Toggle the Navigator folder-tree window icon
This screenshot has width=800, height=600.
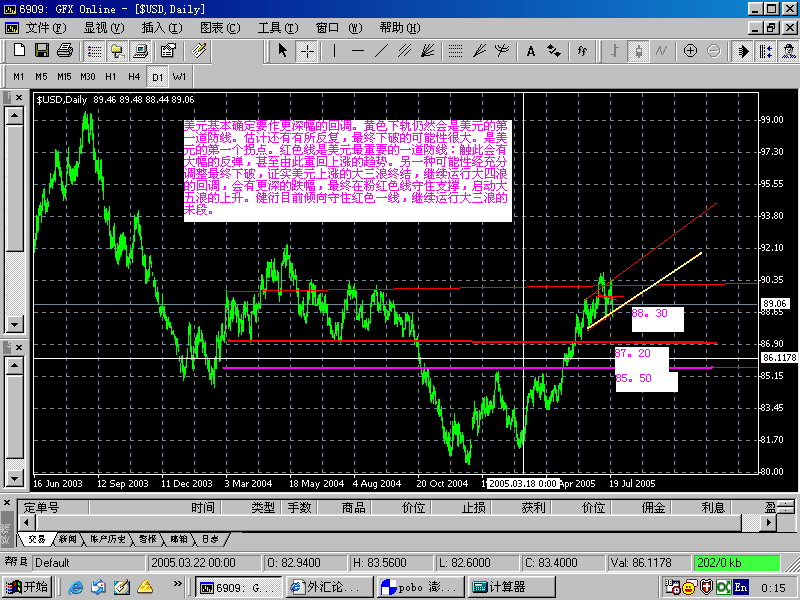point(117,51)
